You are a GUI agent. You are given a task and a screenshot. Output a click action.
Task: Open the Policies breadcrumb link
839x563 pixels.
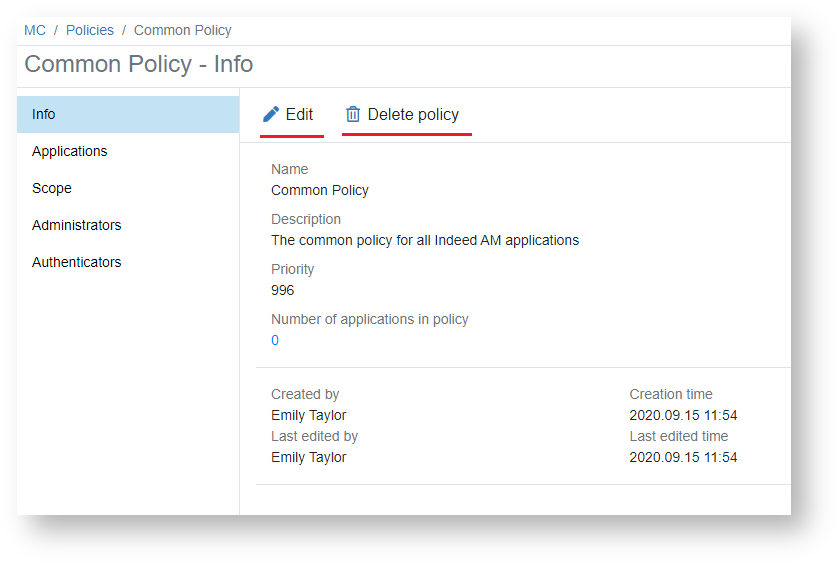tap(89, 31)
